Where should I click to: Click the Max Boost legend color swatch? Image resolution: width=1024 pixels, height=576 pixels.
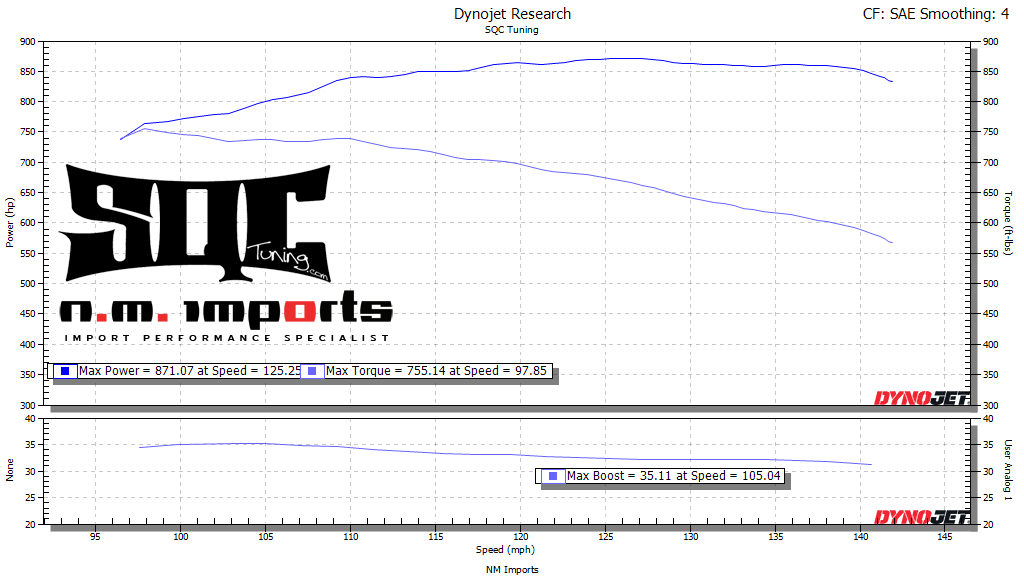tap(553, 476)
